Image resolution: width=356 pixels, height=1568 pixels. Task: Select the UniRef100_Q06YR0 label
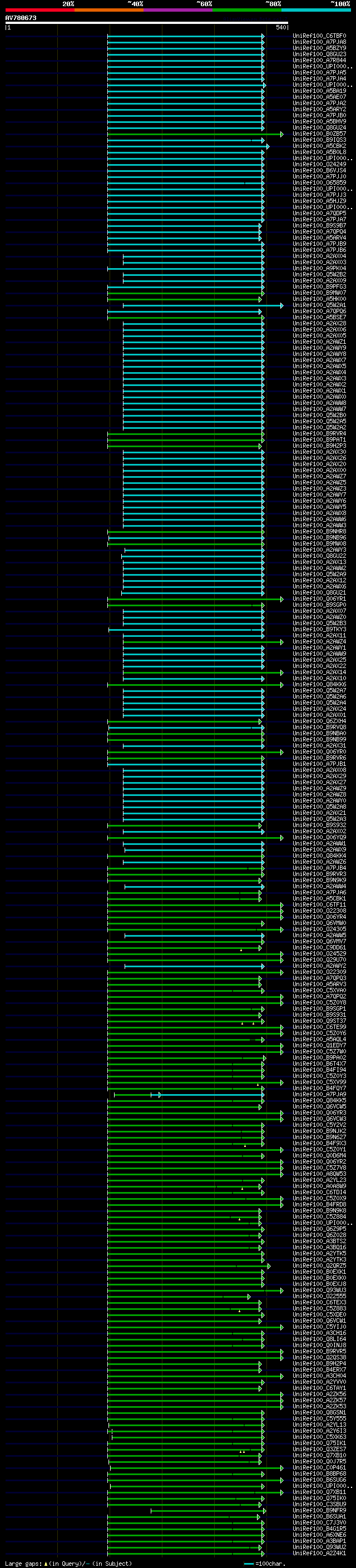319,752
